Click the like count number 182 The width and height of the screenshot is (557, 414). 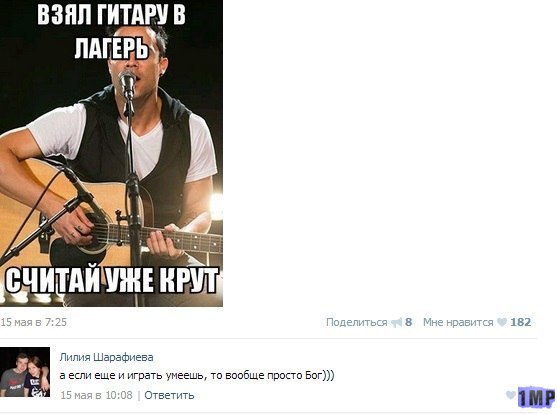click(x=521, y=322)
